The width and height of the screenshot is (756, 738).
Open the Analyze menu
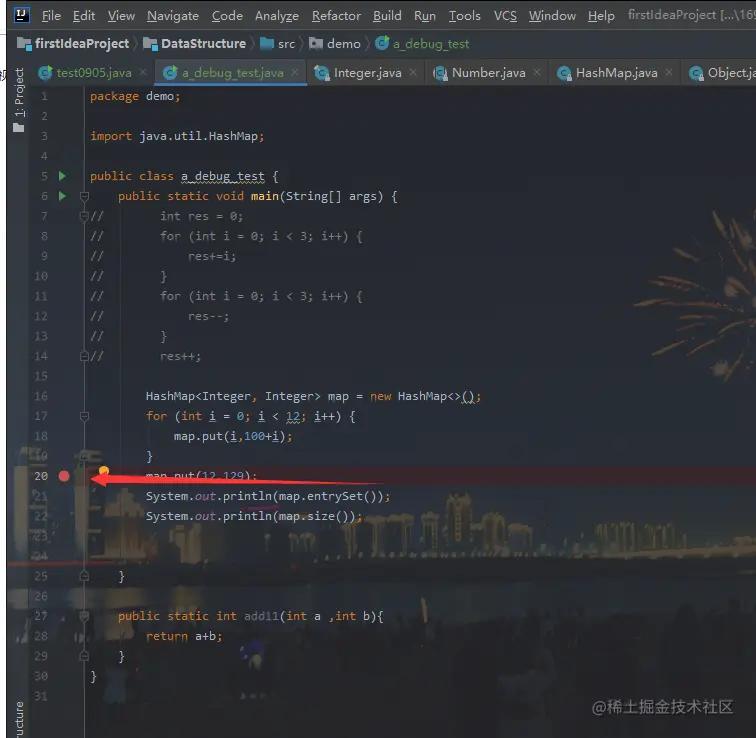(277, 16)
